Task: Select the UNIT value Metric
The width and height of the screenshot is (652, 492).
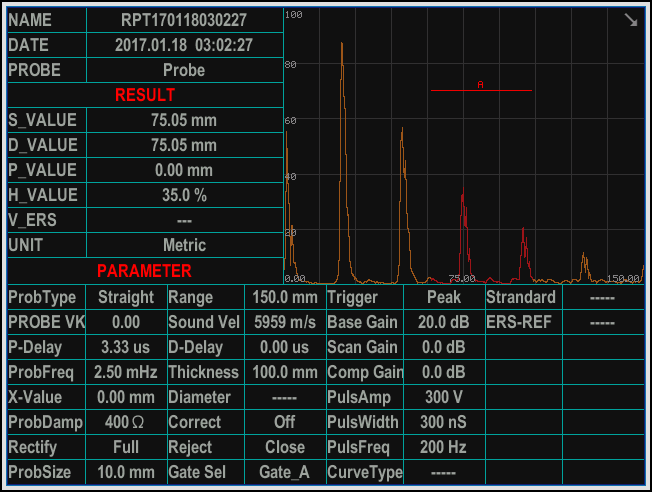Action: (x=184, y=245)
